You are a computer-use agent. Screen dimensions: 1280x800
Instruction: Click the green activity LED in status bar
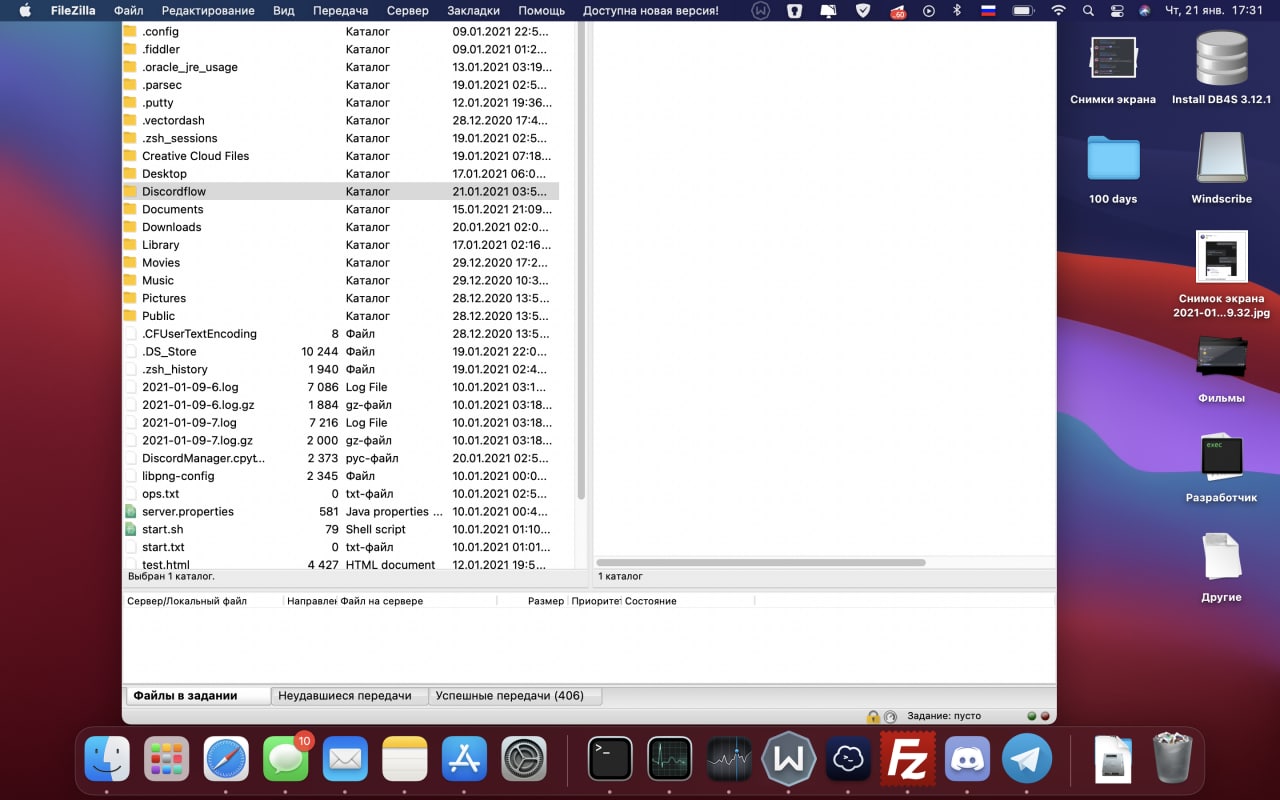click(x=1032, y=716)
